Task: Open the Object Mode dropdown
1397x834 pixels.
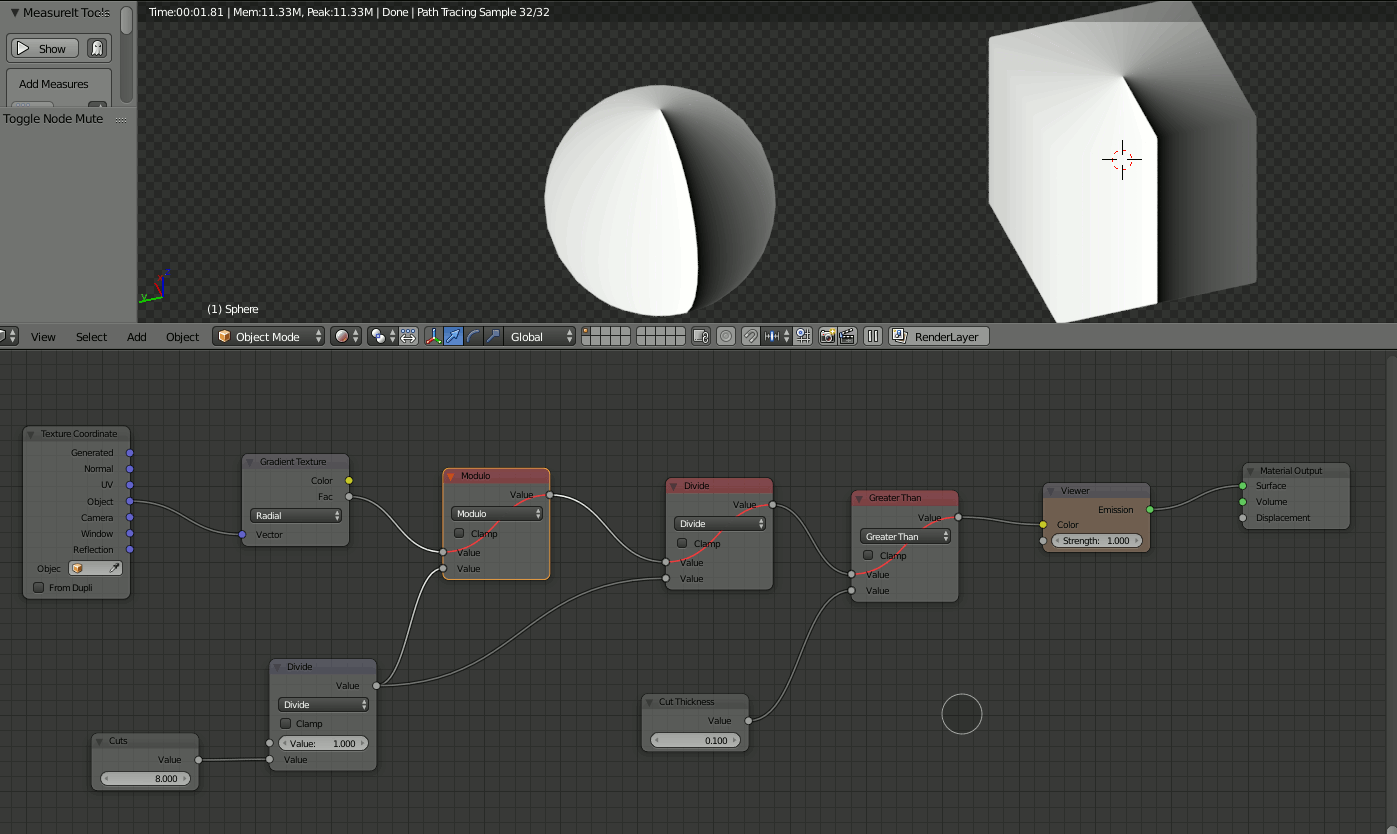Action: 268,336
